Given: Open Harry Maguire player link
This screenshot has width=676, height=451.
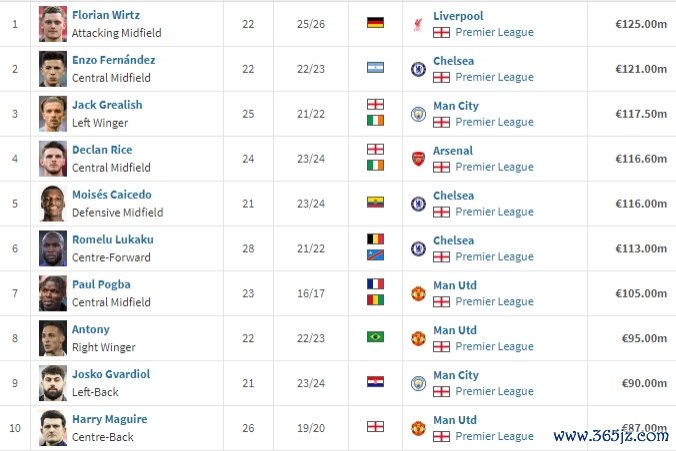Looking at the screenshot, I should click(109, 420).
